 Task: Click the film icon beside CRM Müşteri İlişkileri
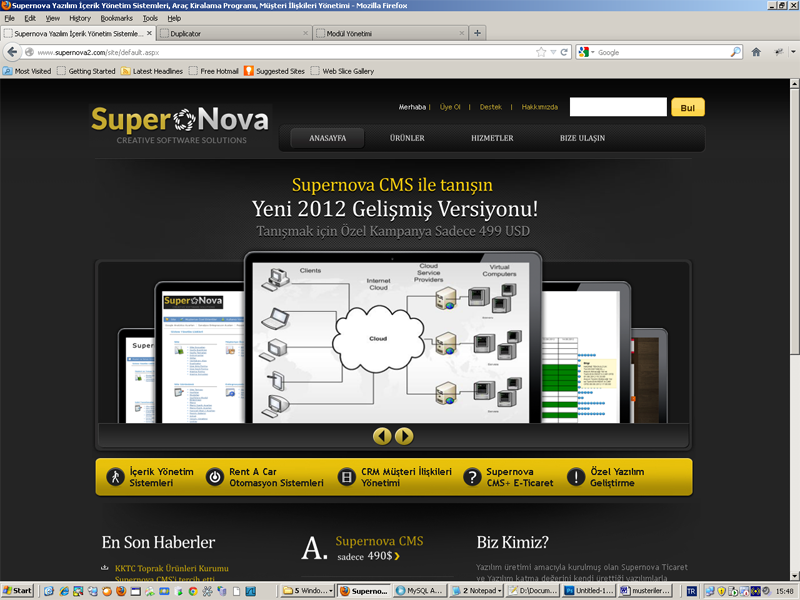[347, 477]
